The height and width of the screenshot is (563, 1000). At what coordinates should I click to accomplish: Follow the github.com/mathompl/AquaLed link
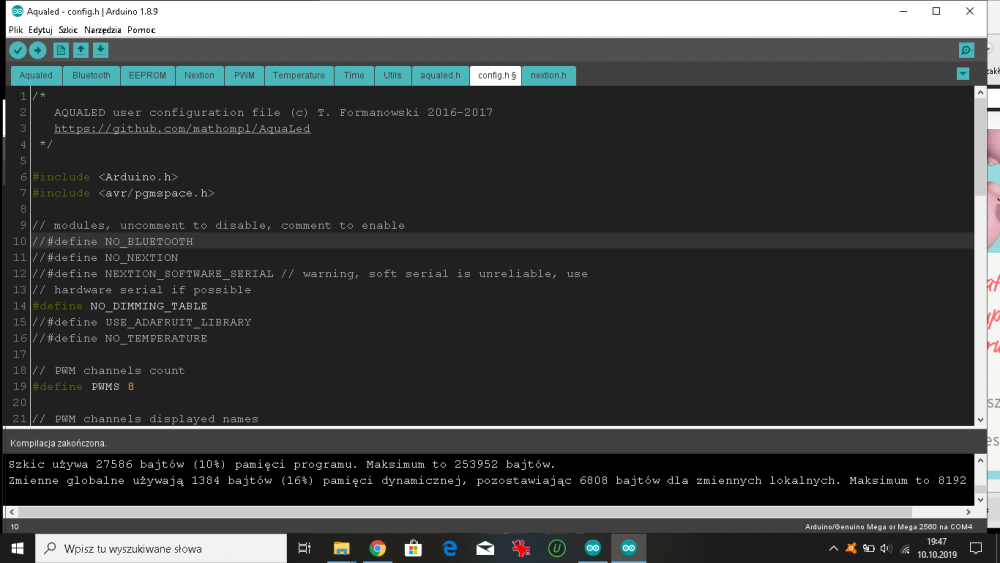[x=182, y=129]
